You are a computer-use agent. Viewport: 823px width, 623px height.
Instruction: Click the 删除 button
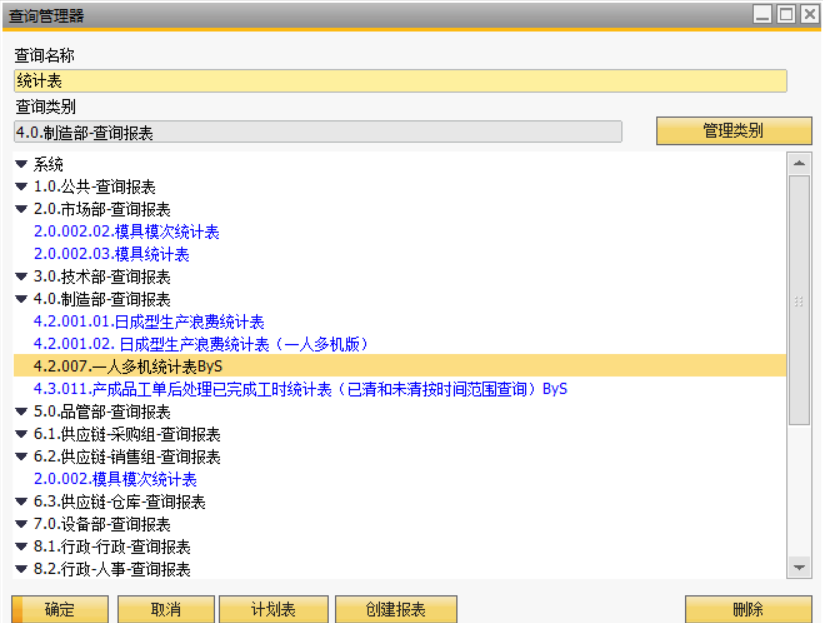click(x=747, y=609)
